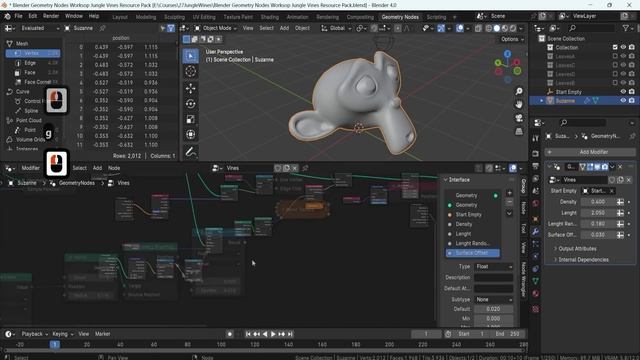Open the viewport Options dropdown
640x360 pixels.
point(512,39)
